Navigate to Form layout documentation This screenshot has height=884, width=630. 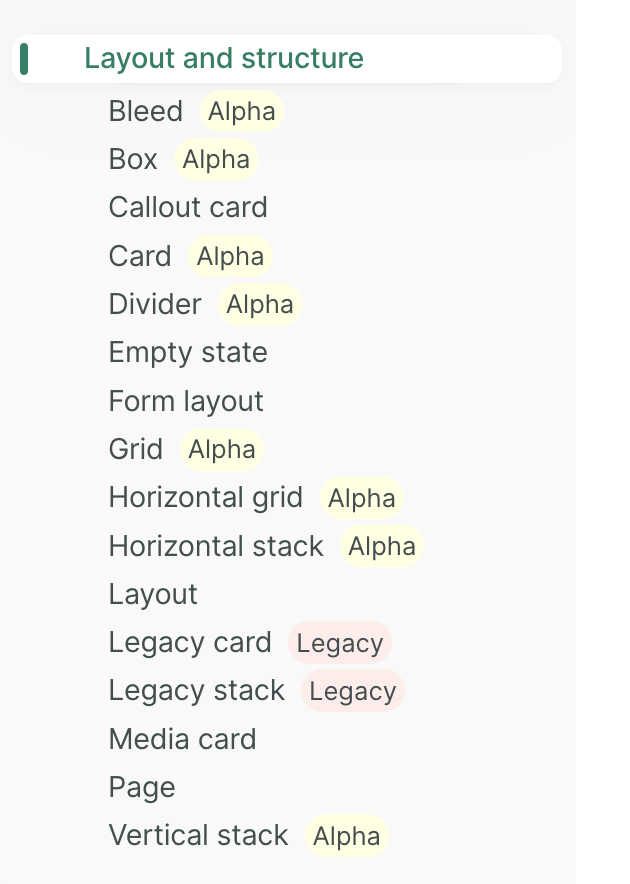click(x=186, y=400)
